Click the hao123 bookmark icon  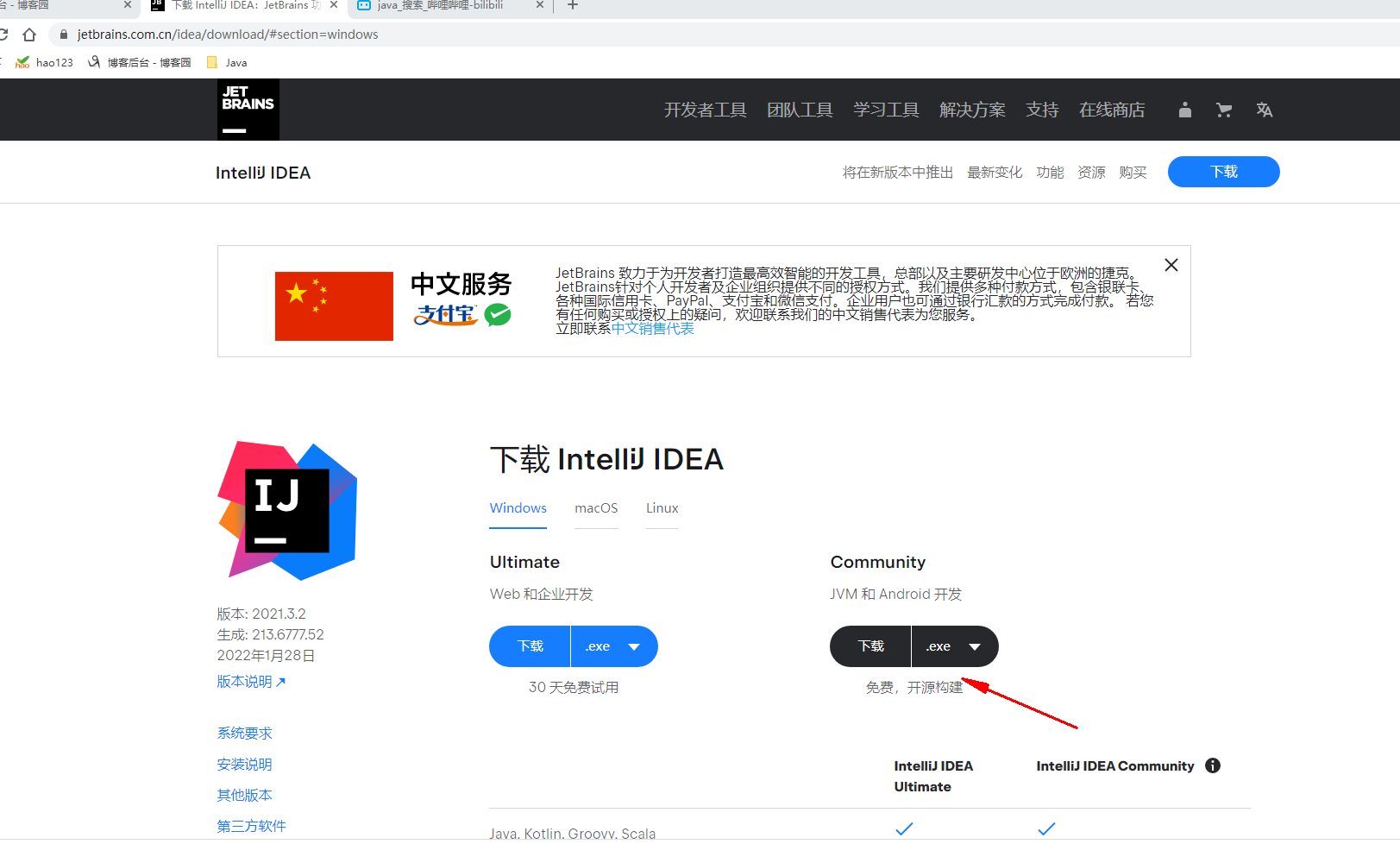pyautogui.click(x=22, y=62)
